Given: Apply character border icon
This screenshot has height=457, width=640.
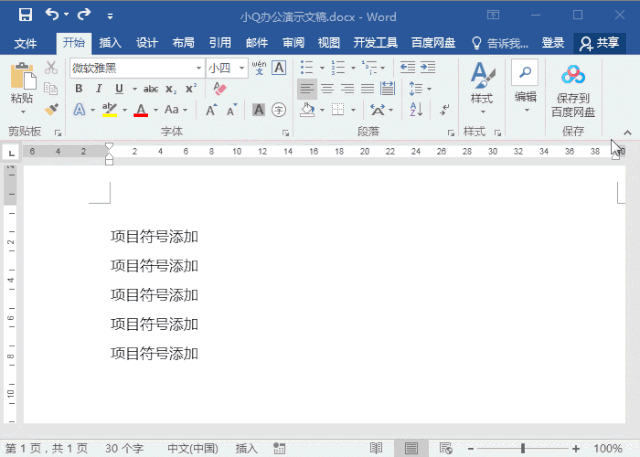Looking at the screenshot, I should [279, 67].
